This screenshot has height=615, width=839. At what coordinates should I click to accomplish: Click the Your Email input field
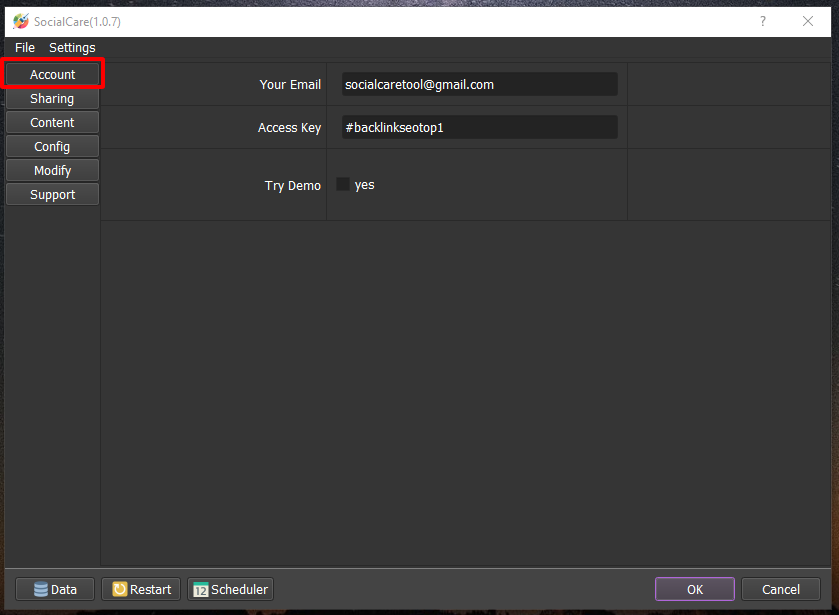point(480,85)
